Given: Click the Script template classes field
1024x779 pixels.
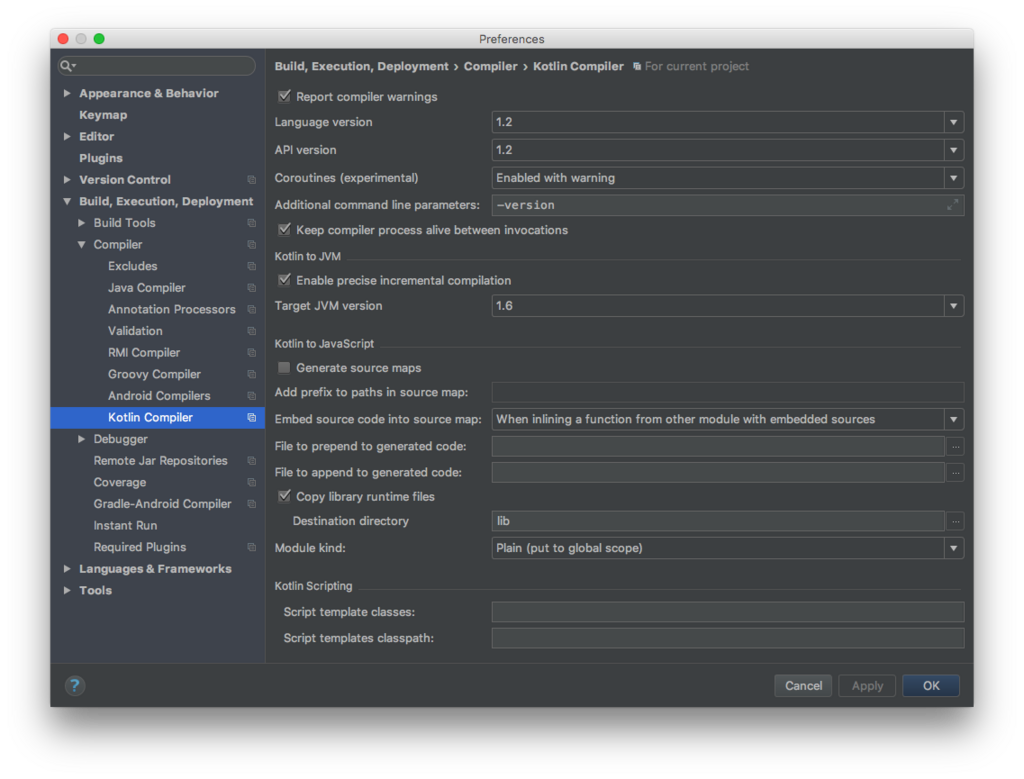Looking at the screenshot, I should click(x=728, y=612).
